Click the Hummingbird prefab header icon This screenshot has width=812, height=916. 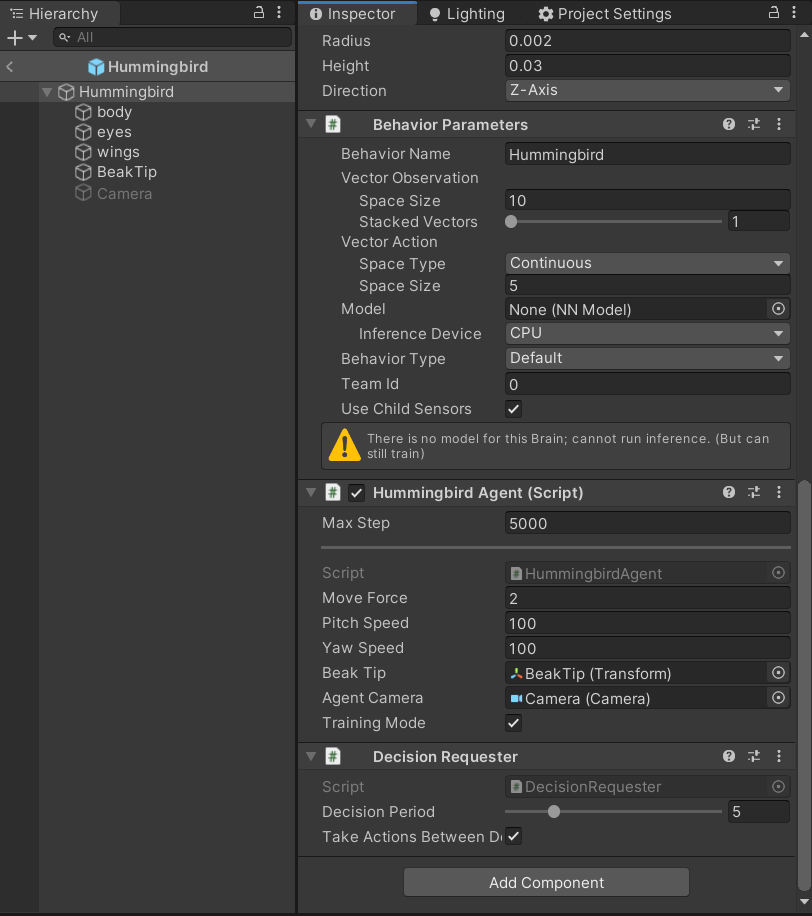click(96, 67)
